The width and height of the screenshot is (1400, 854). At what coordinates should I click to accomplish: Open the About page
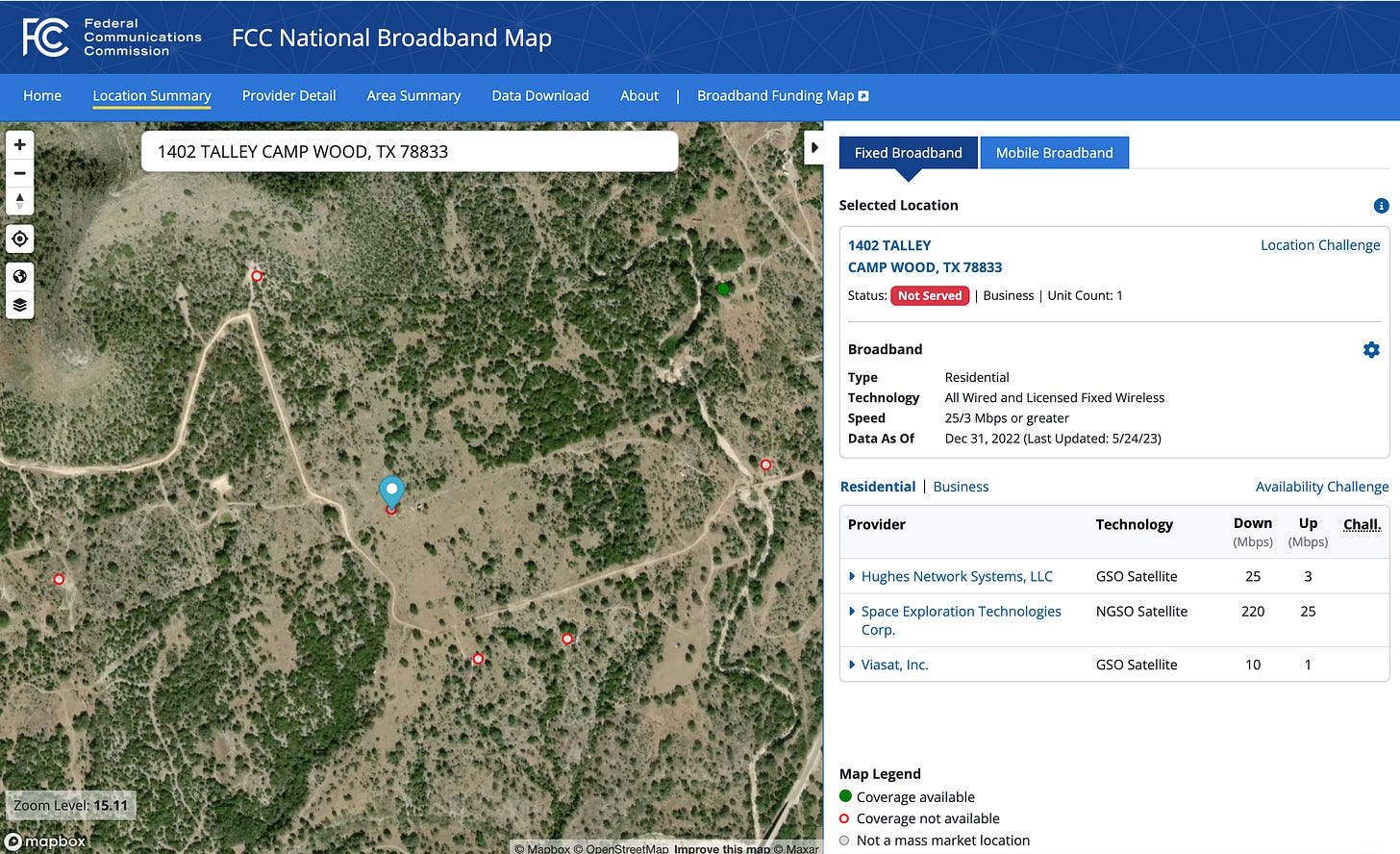point(639,96)
